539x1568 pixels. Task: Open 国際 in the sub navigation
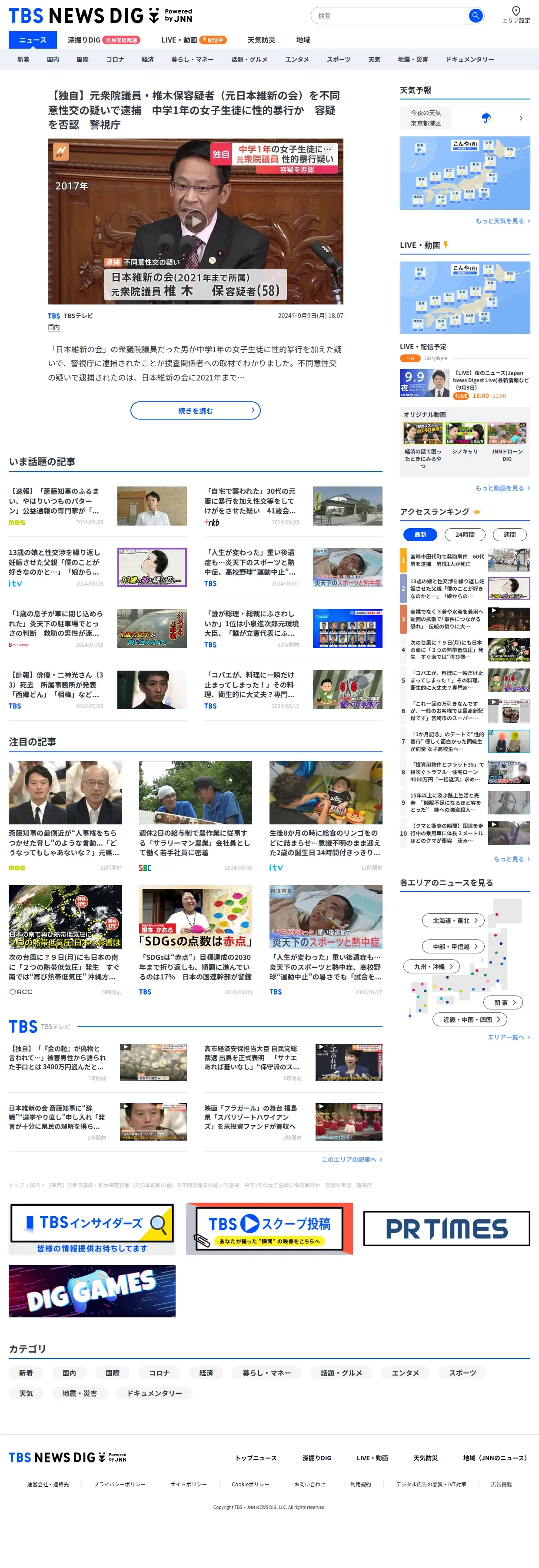point(83,60)
